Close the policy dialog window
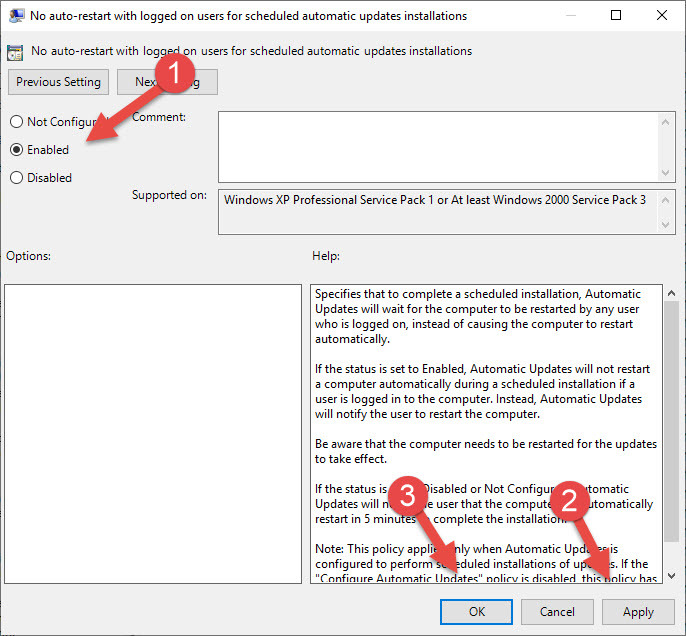686x636 pixels. click(x=662, y=15)
